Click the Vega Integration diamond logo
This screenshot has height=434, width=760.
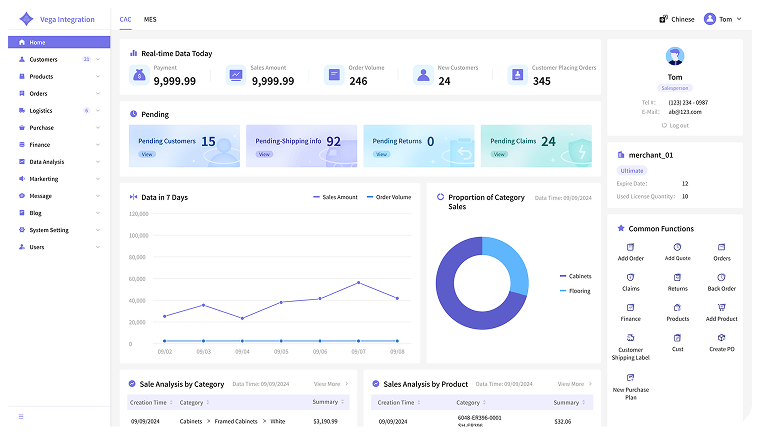pyautogui.click(x=26, y=19)
